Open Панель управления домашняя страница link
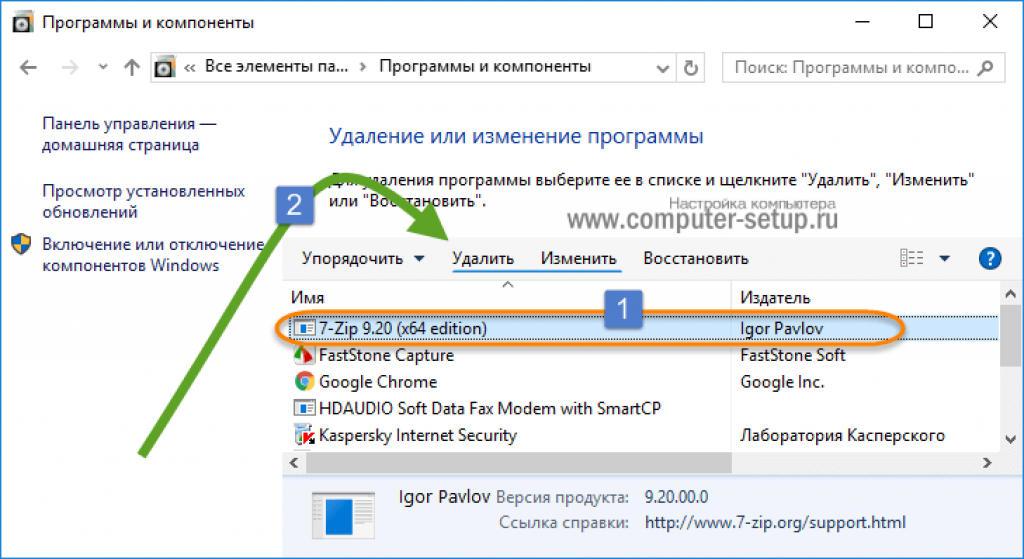 coord(129,134)
